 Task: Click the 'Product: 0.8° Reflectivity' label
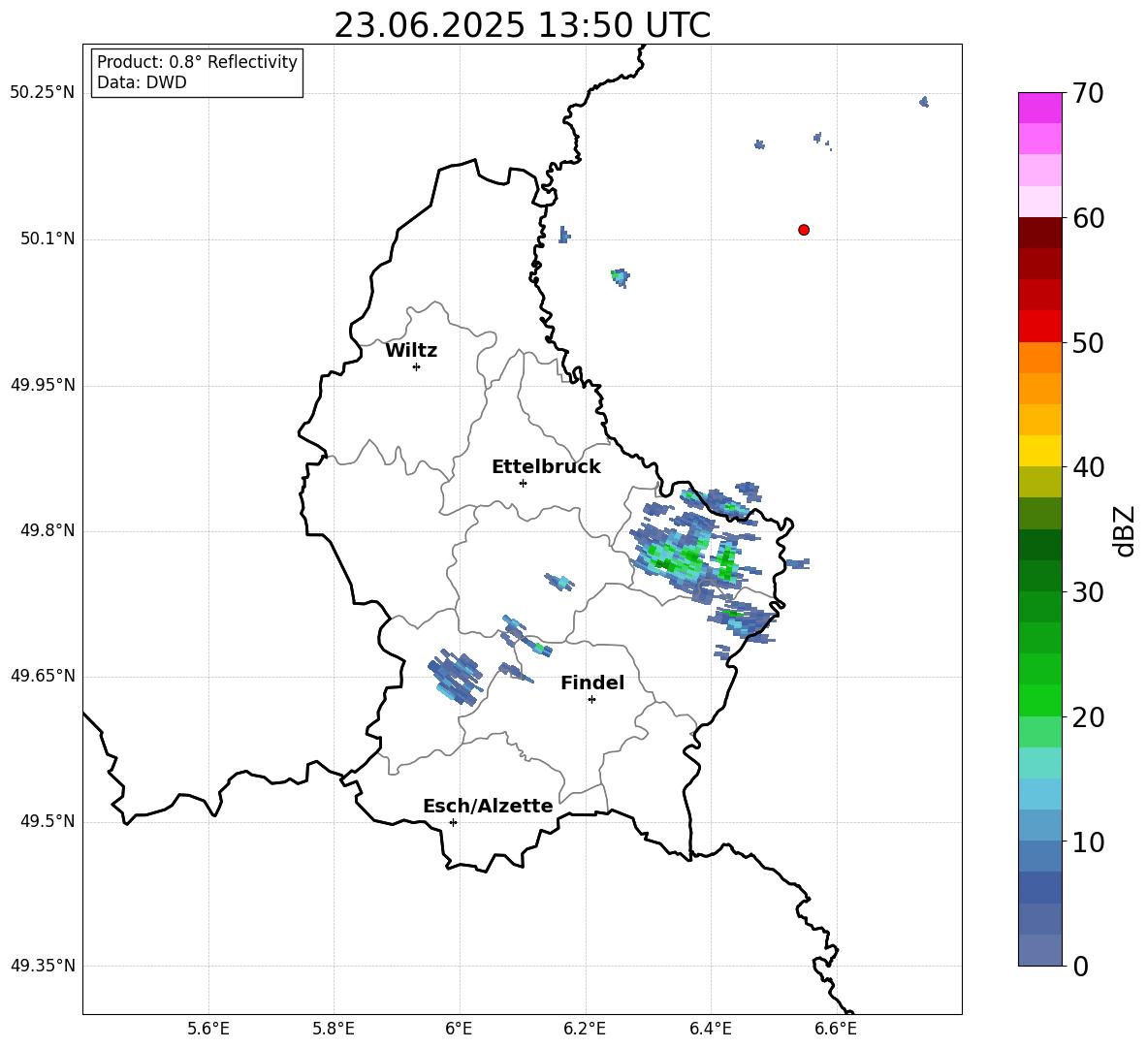197,61
